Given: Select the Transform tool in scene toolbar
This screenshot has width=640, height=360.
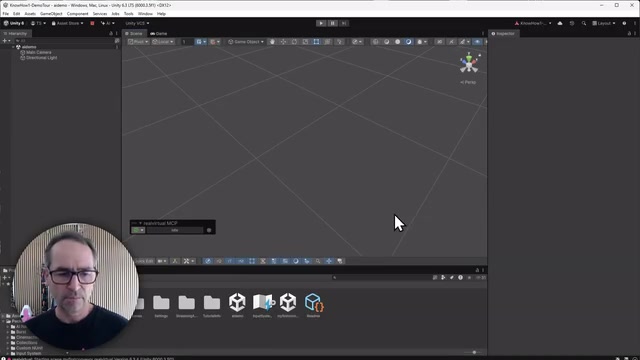Looking at the screenshot, I should pos(327,42).
